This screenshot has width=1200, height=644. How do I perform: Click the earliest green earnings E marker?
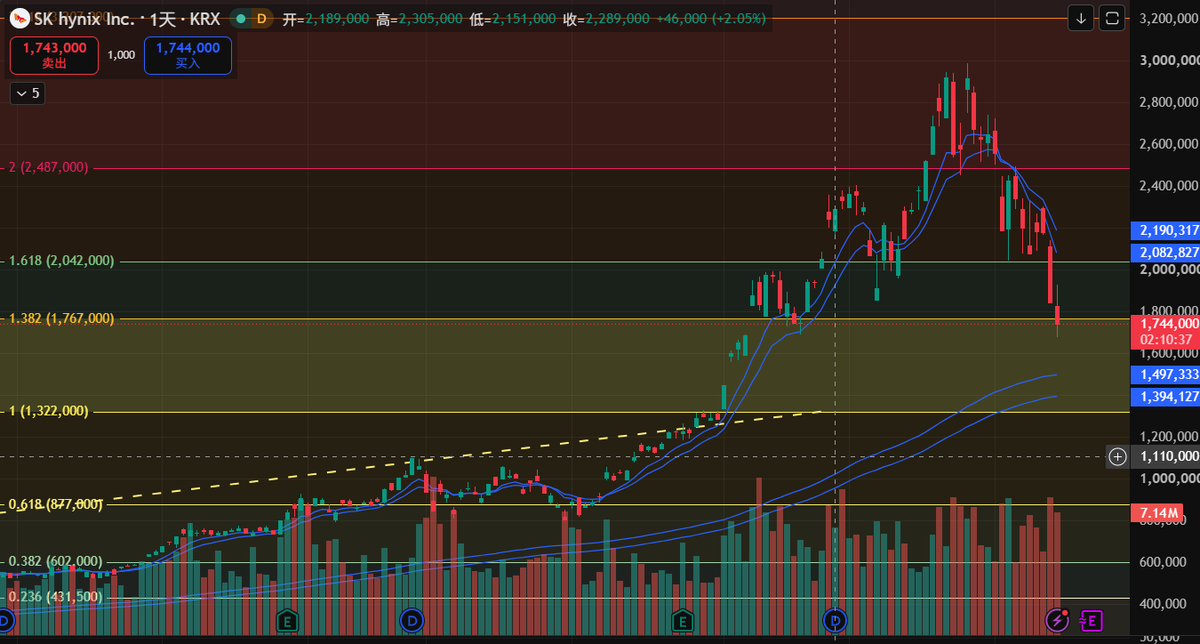(288, 621)
